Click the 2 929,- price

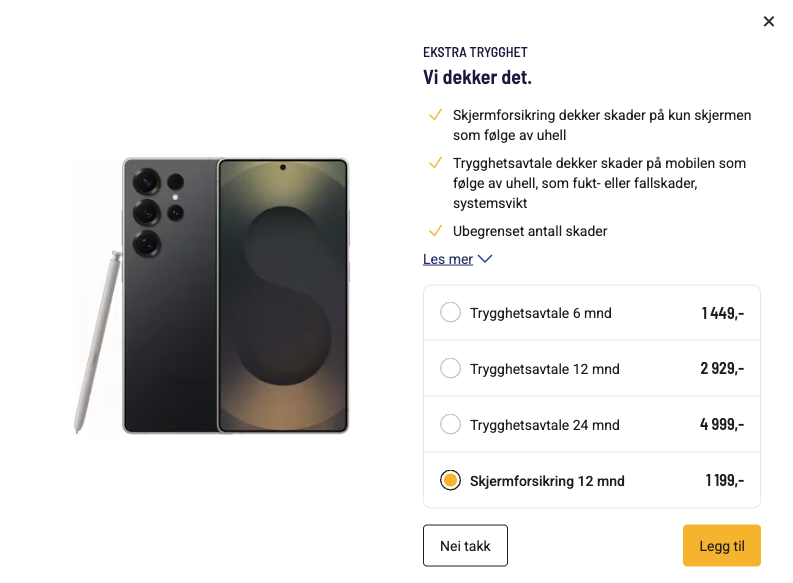pos(722,369)
